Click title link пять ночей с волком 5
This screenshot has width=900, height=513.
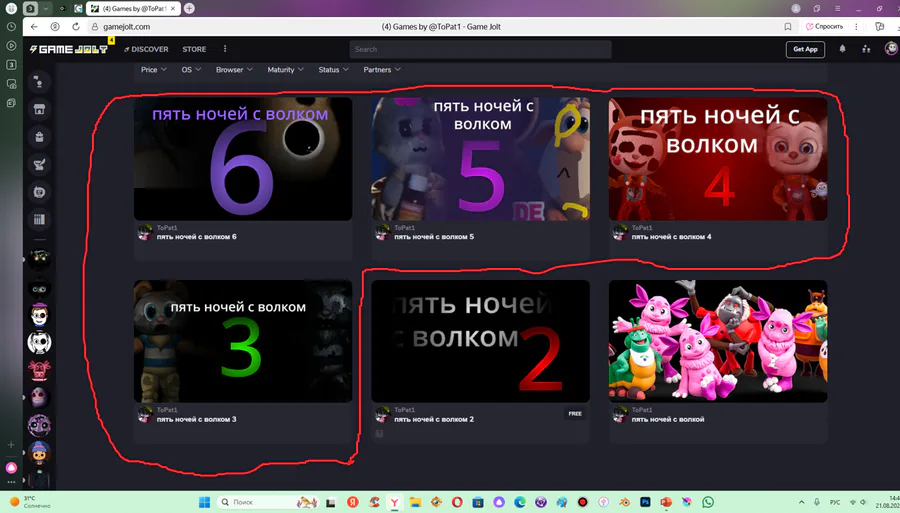coord(434,236)
